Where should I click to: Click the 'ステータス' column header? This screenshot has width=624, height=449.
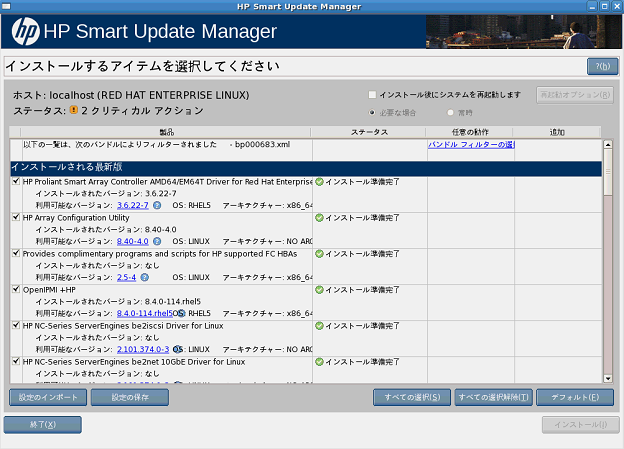[369, 132]
